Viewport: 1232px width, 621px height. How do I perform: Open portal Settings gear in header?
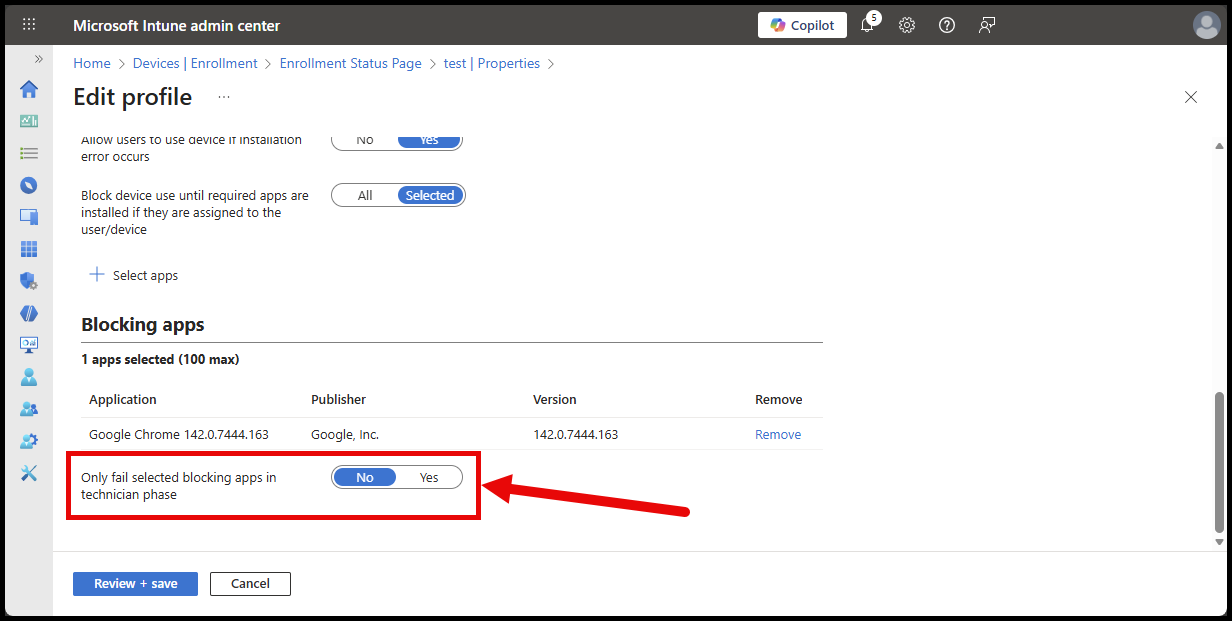pyautogui.click(x=907, y=25)
